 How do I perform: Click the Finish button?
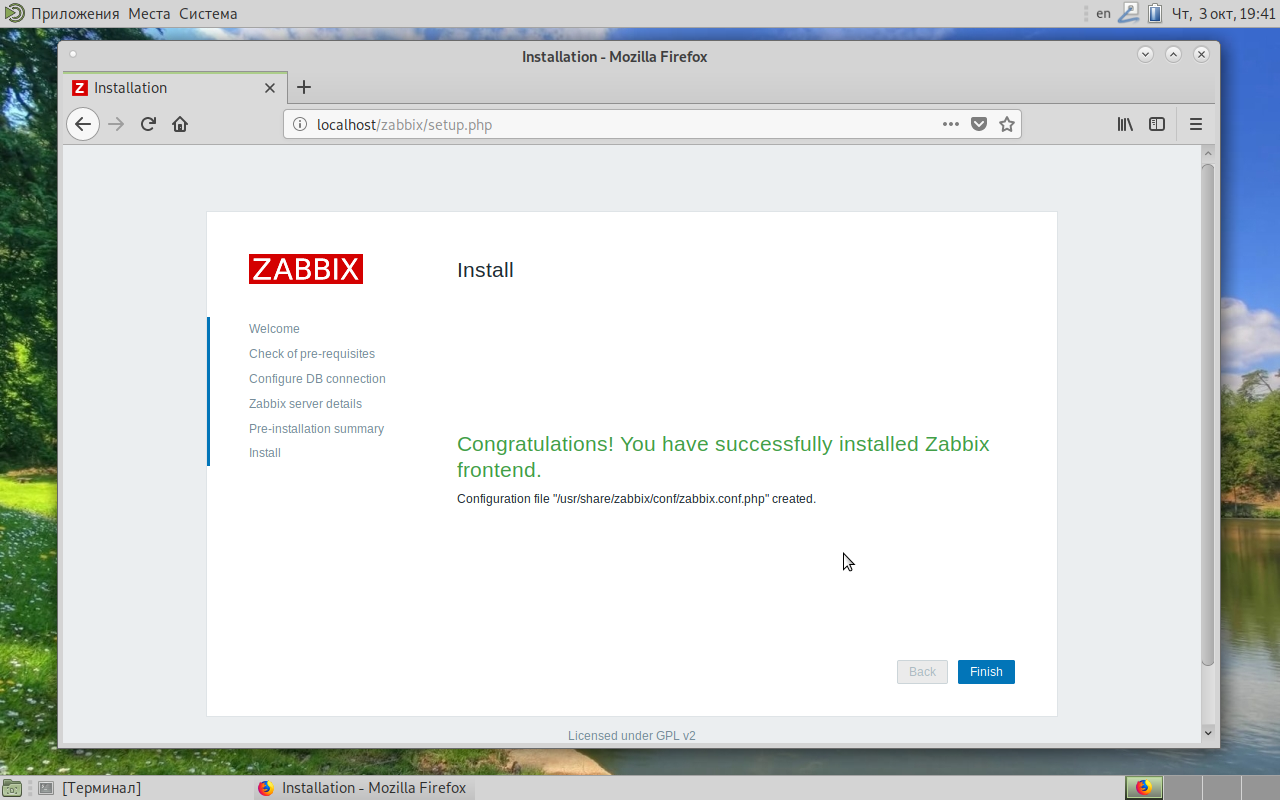pos(986,672)
